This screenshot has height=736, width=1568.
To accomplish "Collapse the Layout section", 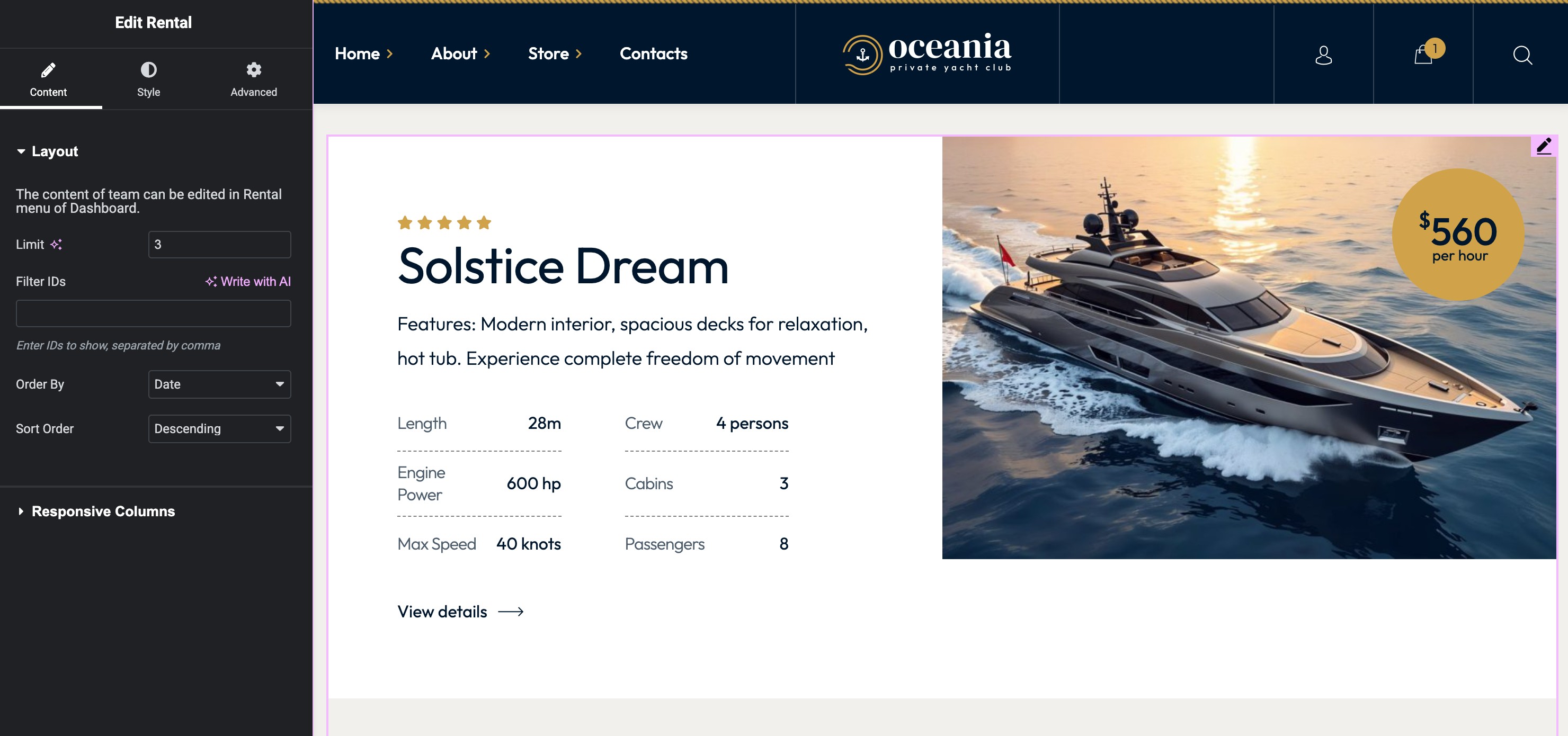I will (48, 151).
